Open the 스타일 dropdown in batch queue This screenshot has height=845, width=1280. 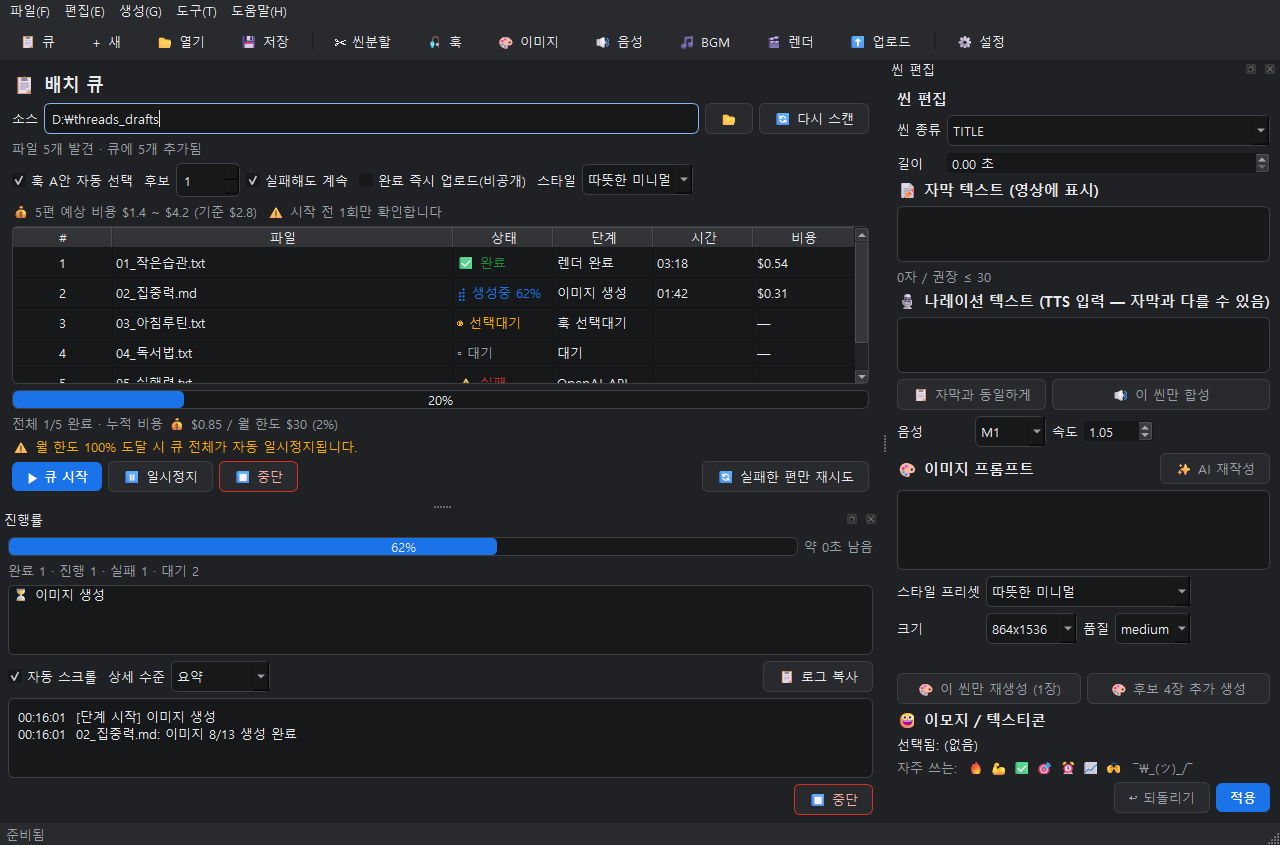637,180
